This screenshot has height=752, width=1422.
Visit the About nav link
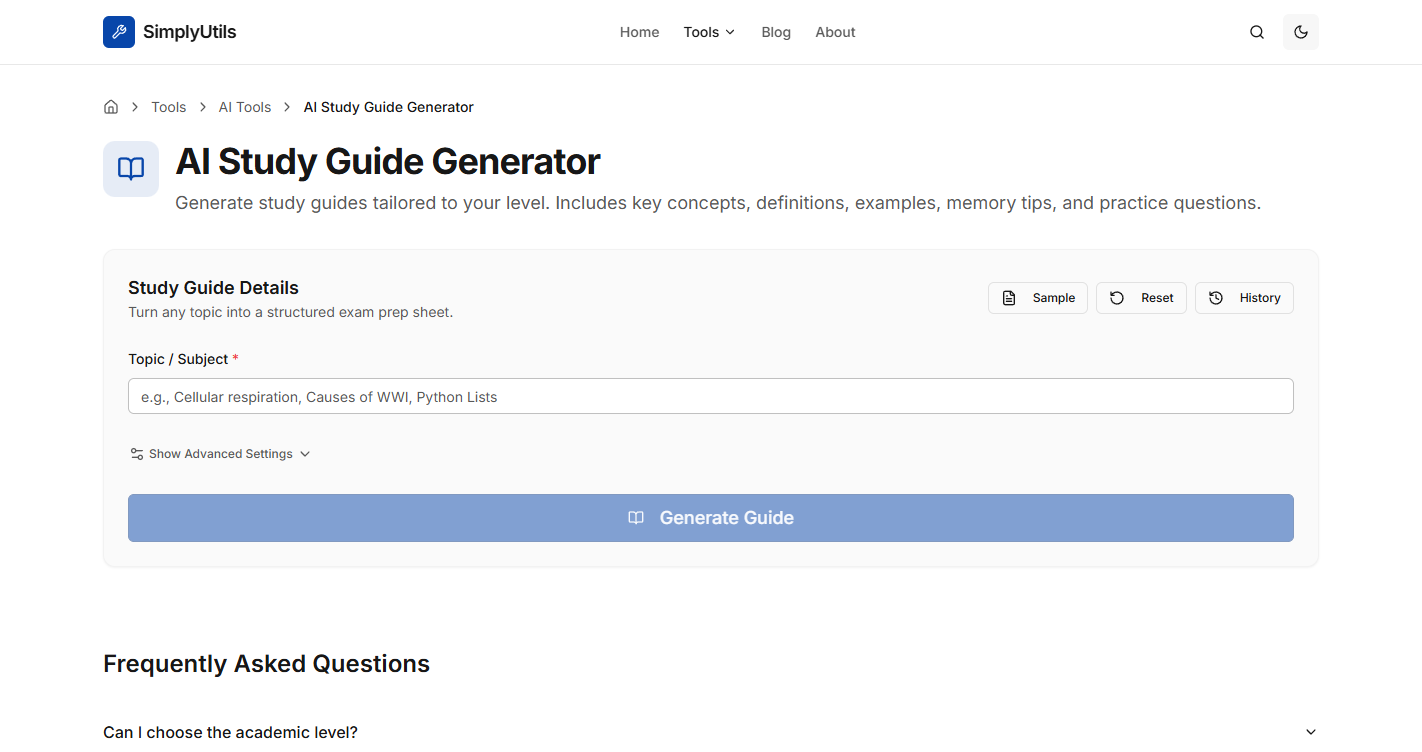pyautogui.click(x=835, y=32)
